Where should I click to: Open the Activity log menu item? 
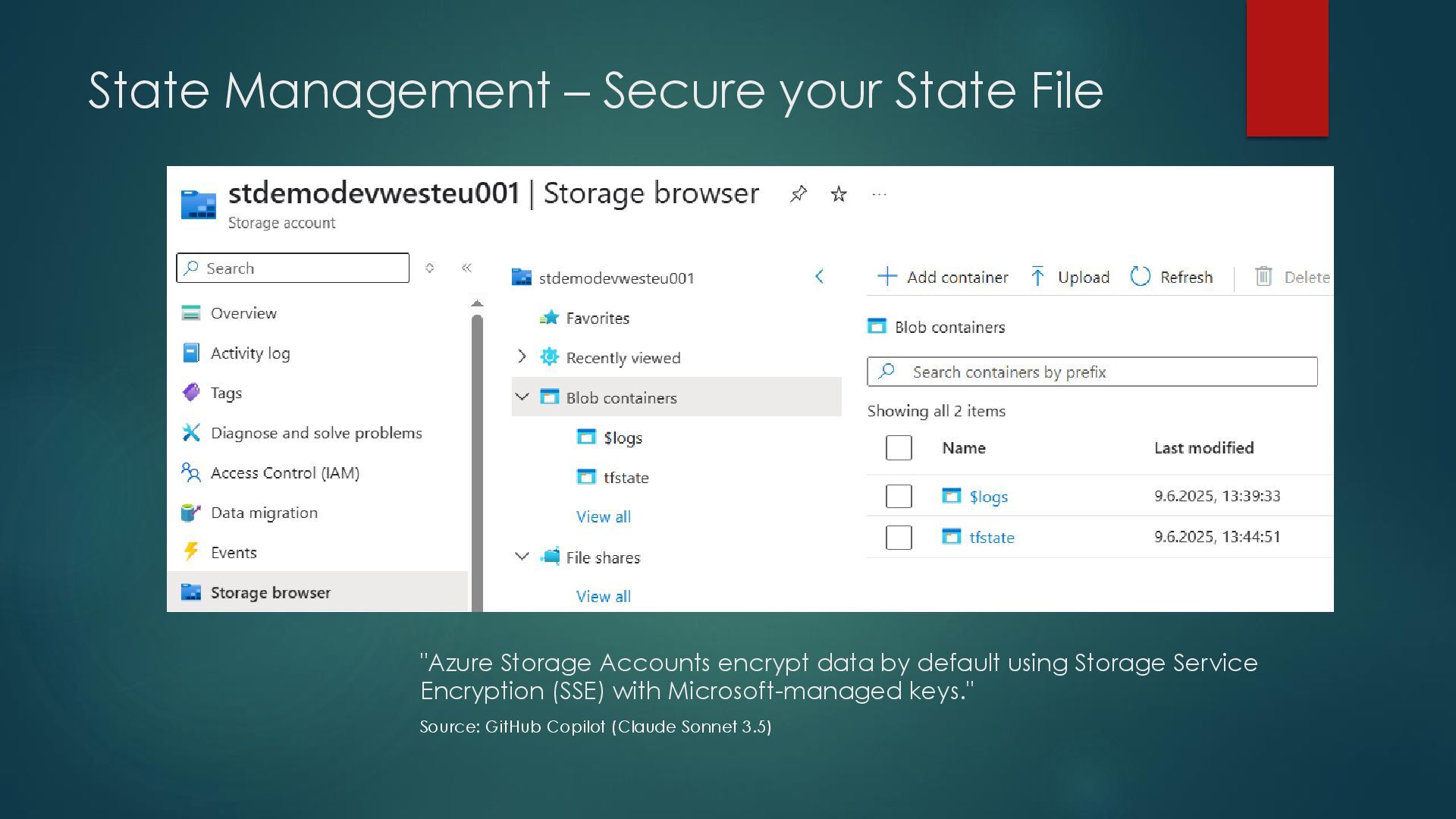249,353
